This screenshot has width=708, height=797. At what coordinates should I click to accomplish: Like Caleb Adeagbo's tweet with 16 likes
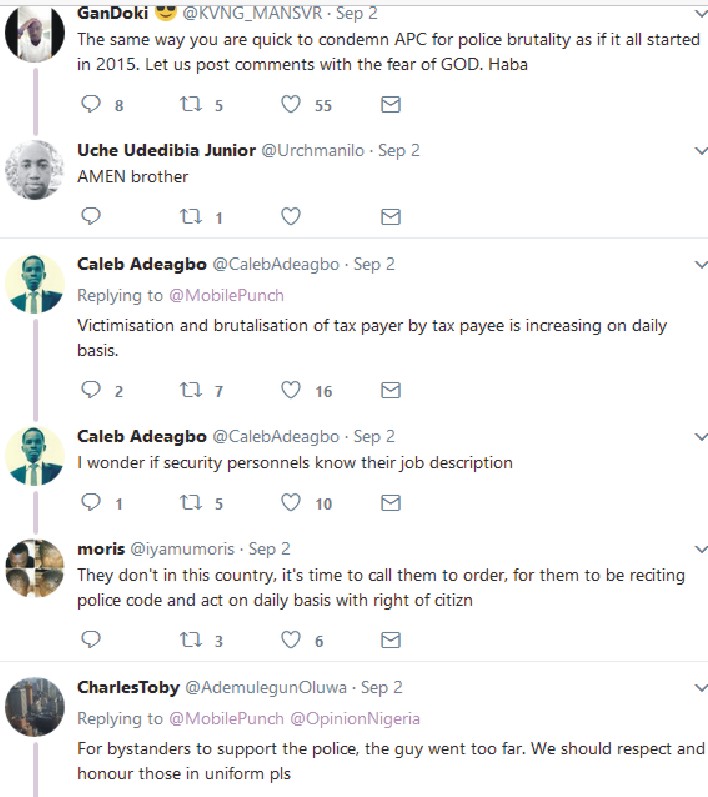point(291,390)
